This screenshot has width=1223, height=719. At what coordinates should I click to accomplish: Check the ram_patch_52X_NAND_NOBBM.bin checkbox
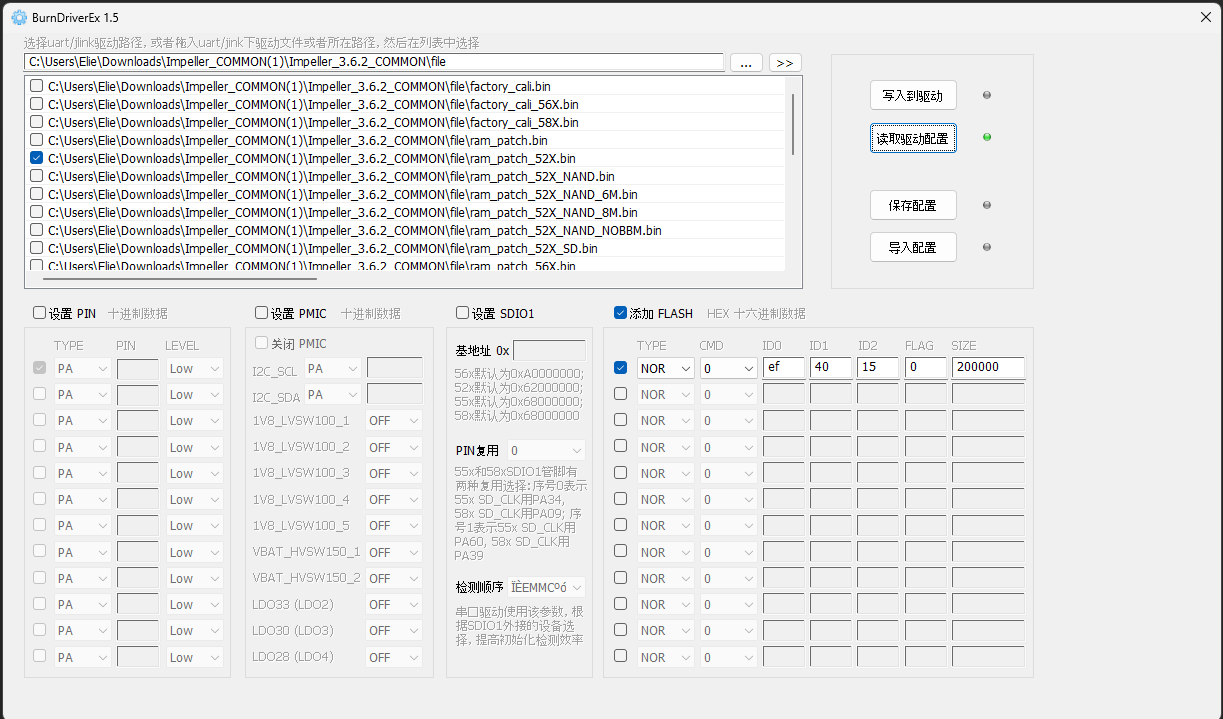pyautogui.click(x=37, y=230)
